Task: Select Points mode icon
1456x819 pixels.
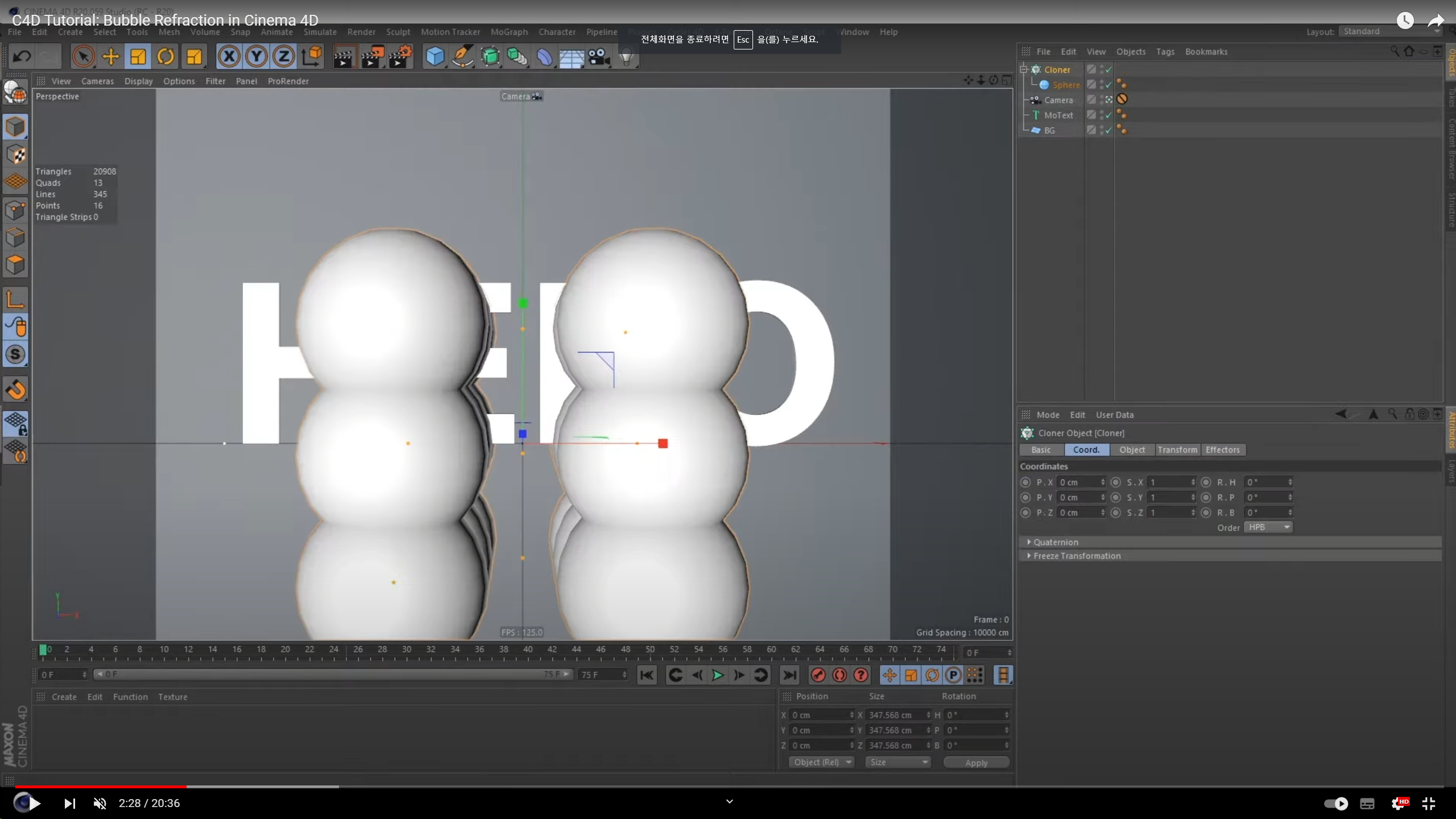Action: (15, 210)
